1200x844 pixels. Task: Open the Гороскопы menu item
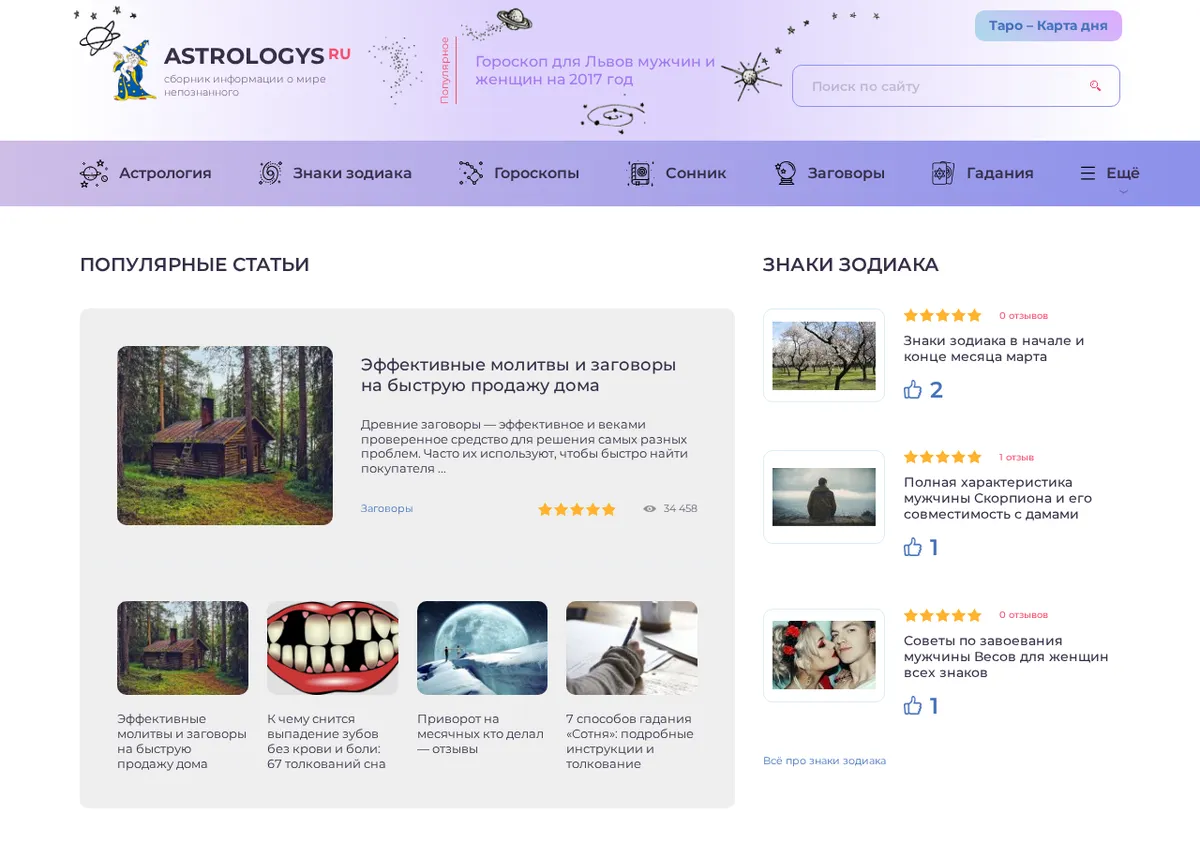536,173
